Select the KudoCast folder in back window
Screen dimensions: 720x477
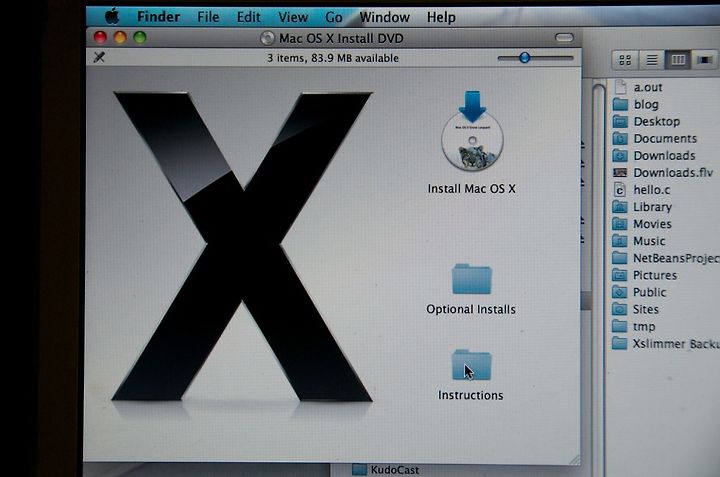386,470
